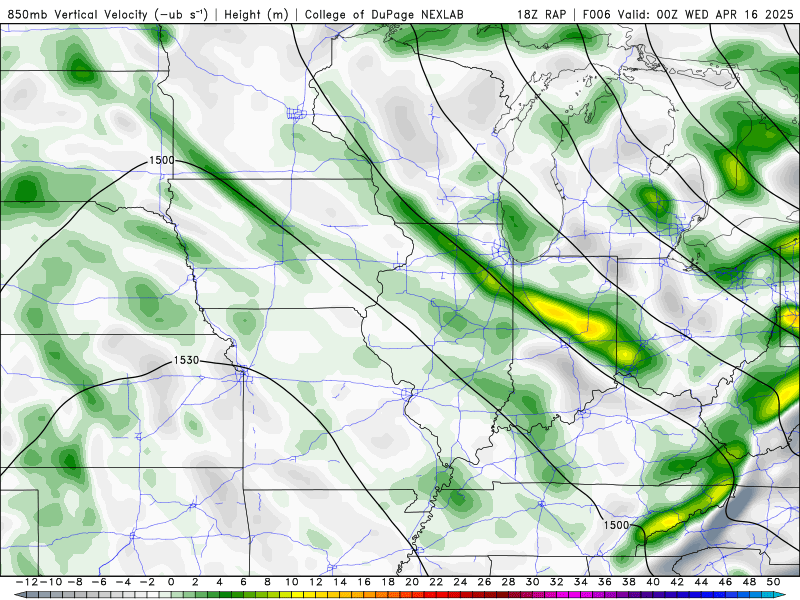This screenshot has height=600, width=800.
Task: Click the 48 value on the color scale
Action: (749, 582)
